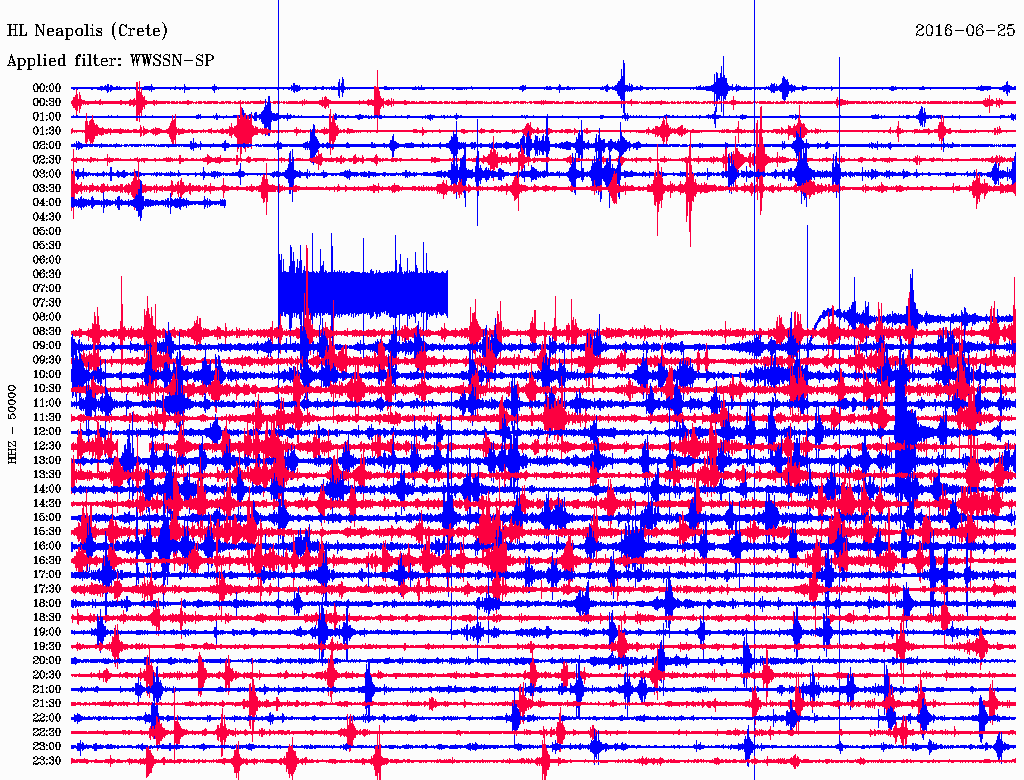This screenshot has width=1024, height=780.
Task: Select the 05:00 time label
Action: point(47,231)
